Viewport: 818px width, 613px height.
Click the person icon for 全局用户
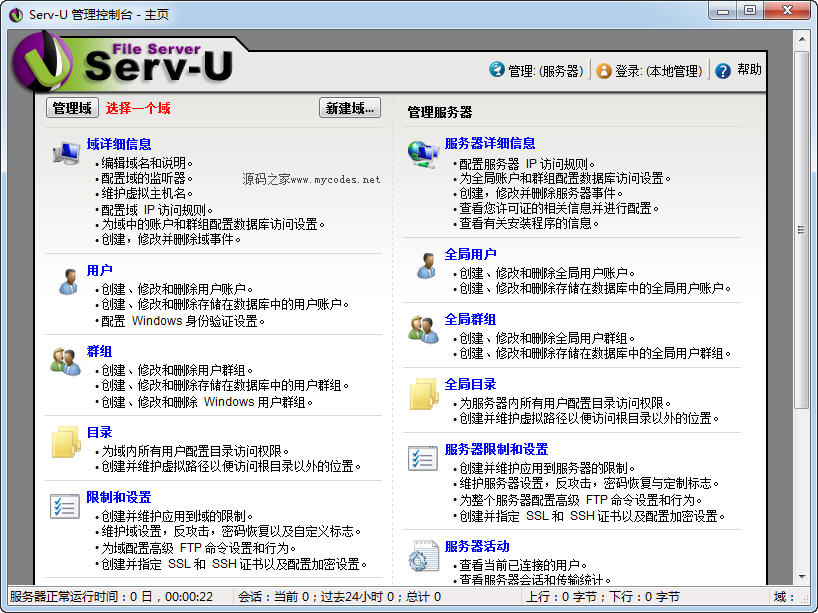[x=426, y=266]
